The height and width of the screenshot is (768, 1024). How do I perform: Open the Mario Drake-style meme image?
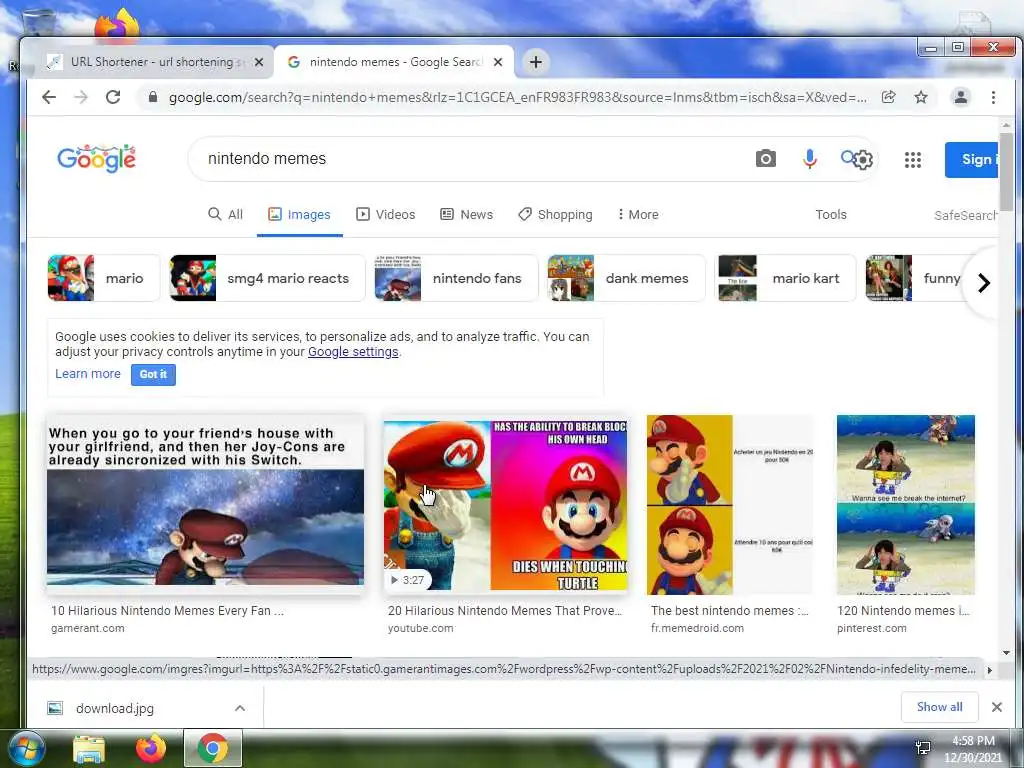(x=730, y=505)
